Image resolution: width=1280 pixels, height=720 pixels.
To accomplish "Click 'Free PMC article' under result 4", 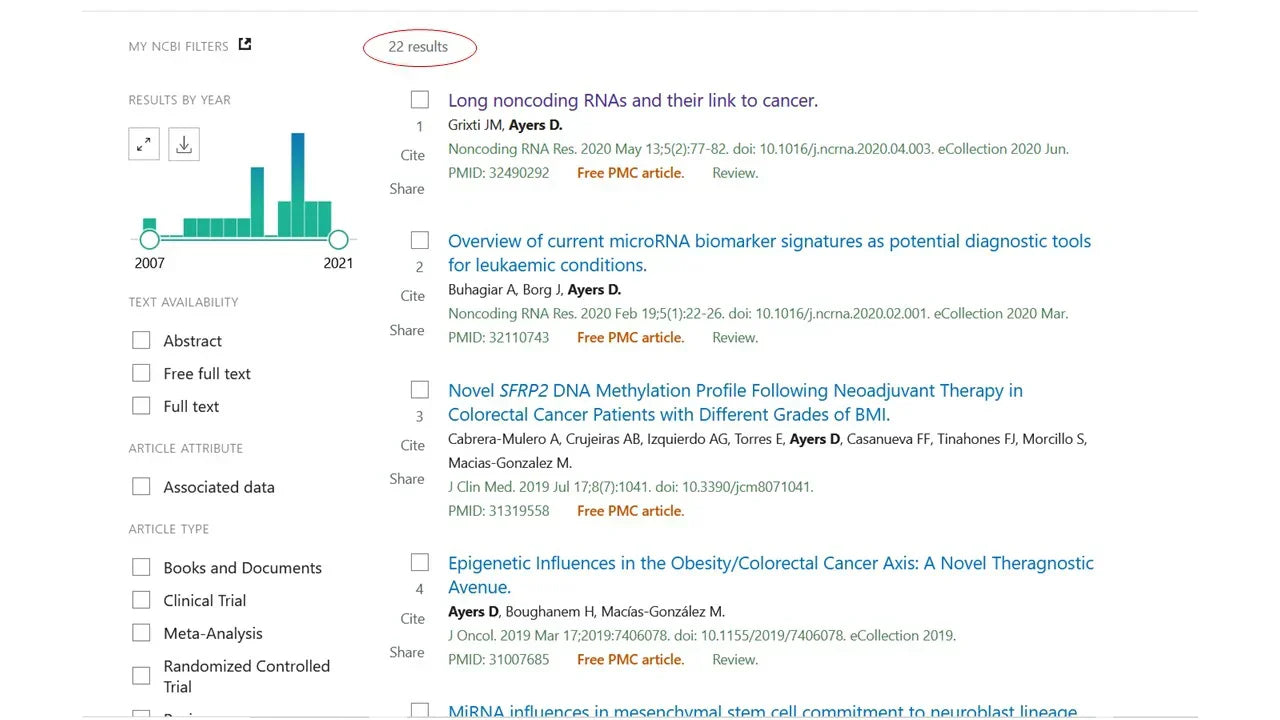I will [630, 660].
